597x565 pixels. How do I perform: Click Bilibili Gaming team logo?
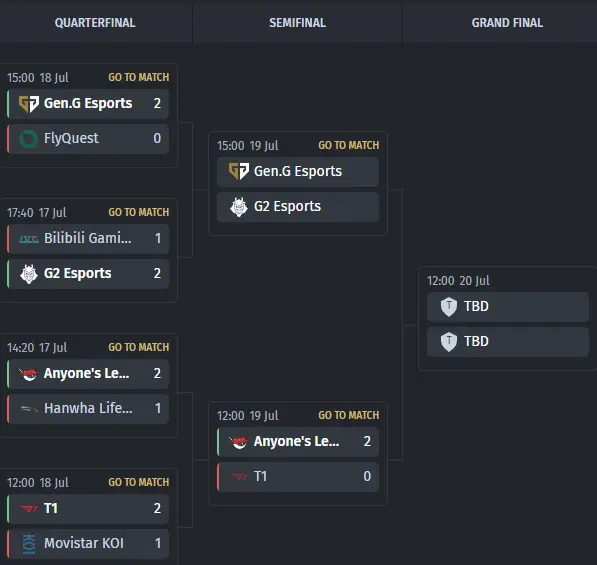click(29, 239)
